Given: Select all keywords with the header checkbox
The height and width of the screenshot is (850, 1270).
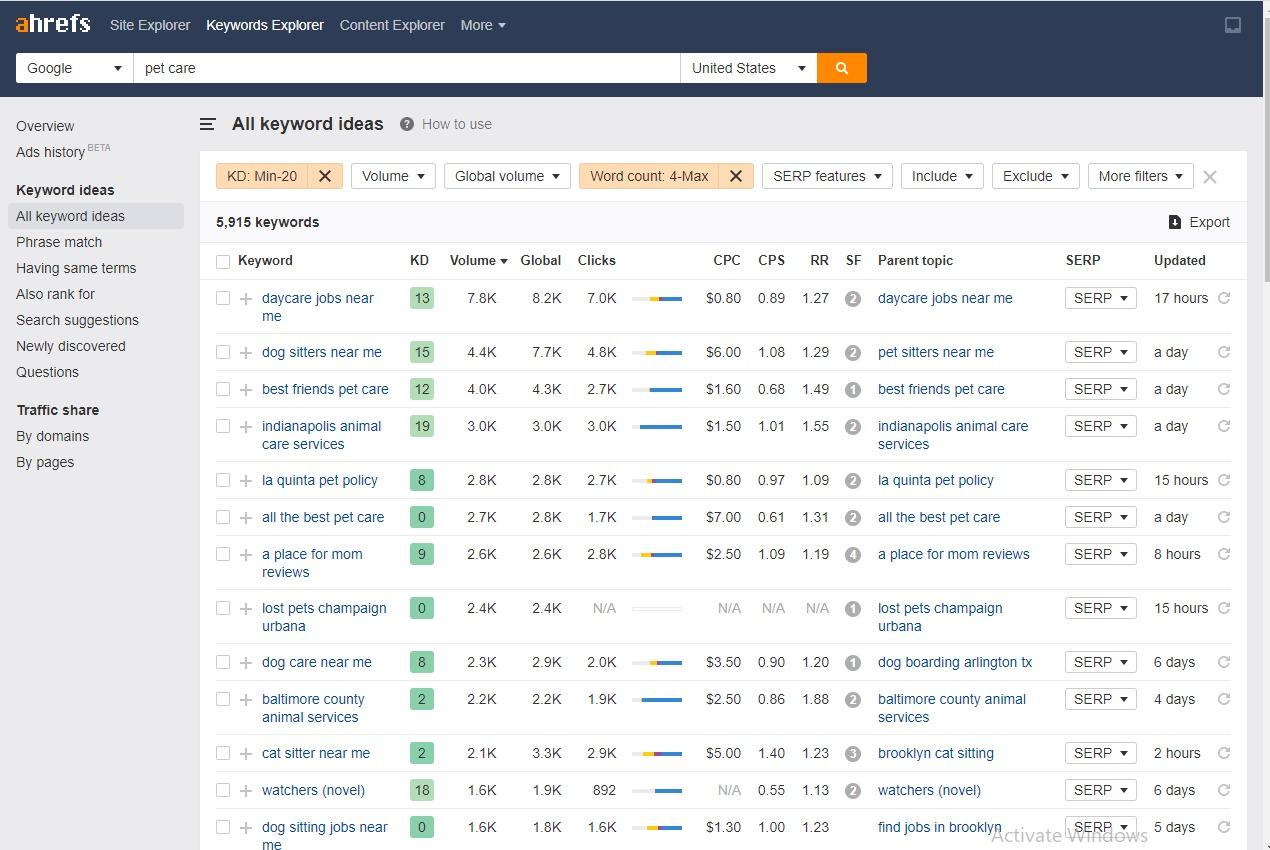Looking at the screenshot, I should (223, 261).
